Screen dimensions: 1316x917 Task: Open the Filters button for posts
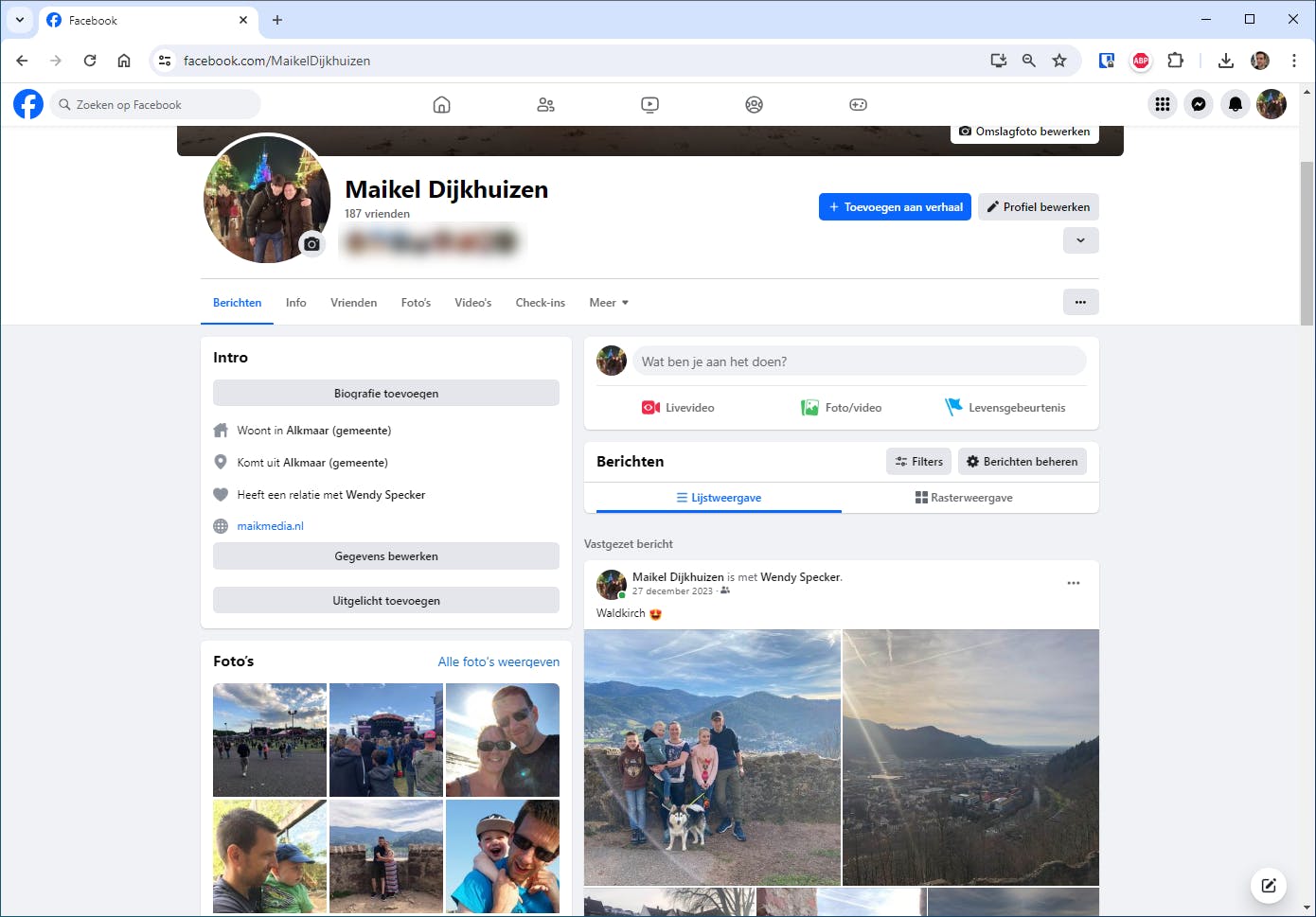[919, 462]
